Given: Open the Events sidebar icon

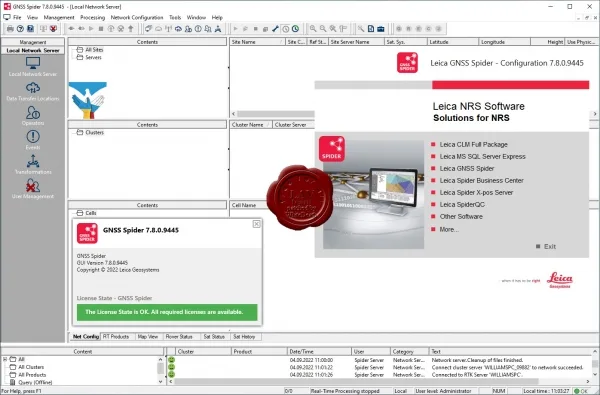Looking at the screenshot, I should point(33,137).
